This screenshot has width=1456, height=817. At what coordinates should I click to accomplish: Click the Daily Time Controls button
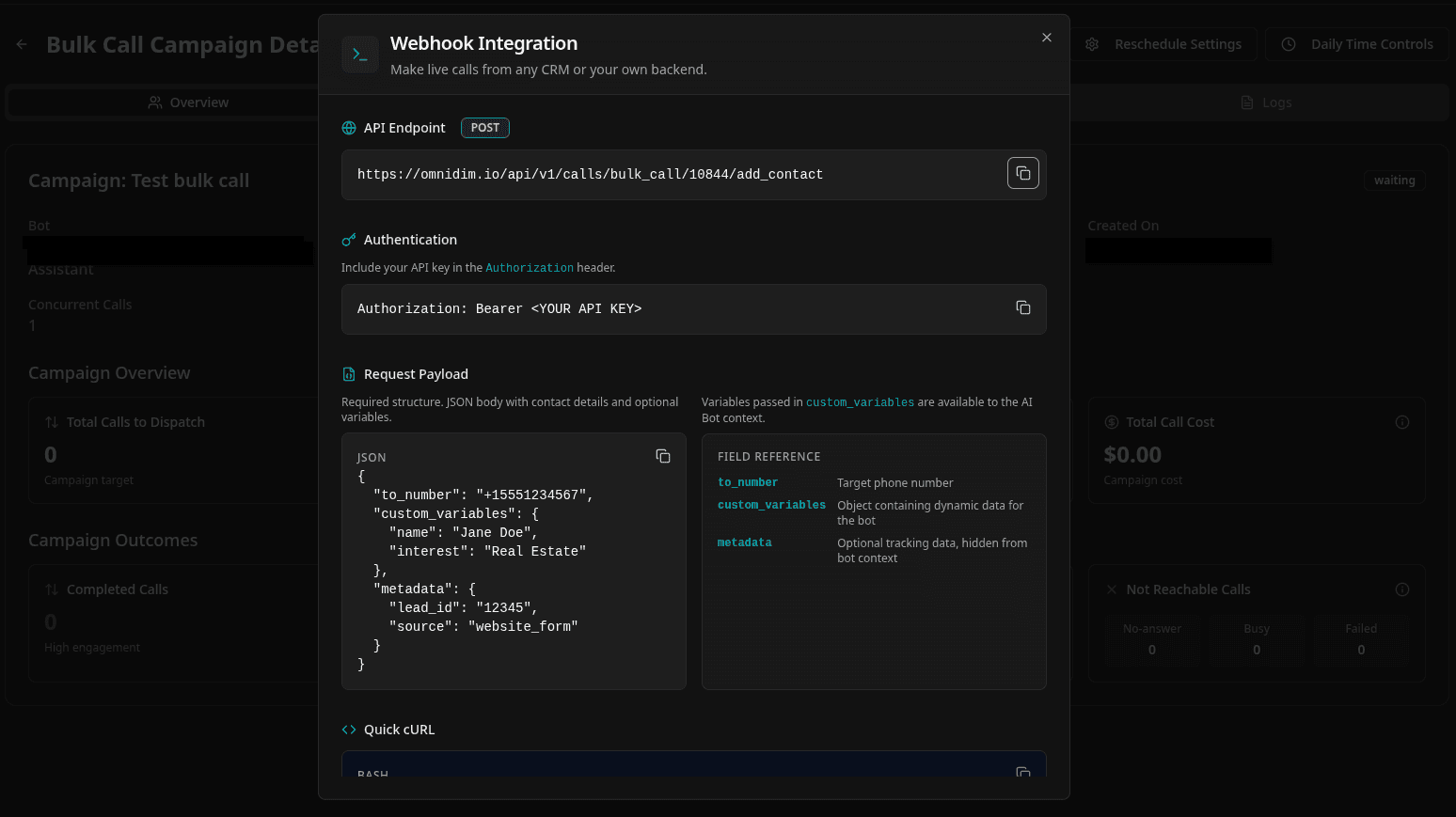click(x=1357, y=44)
